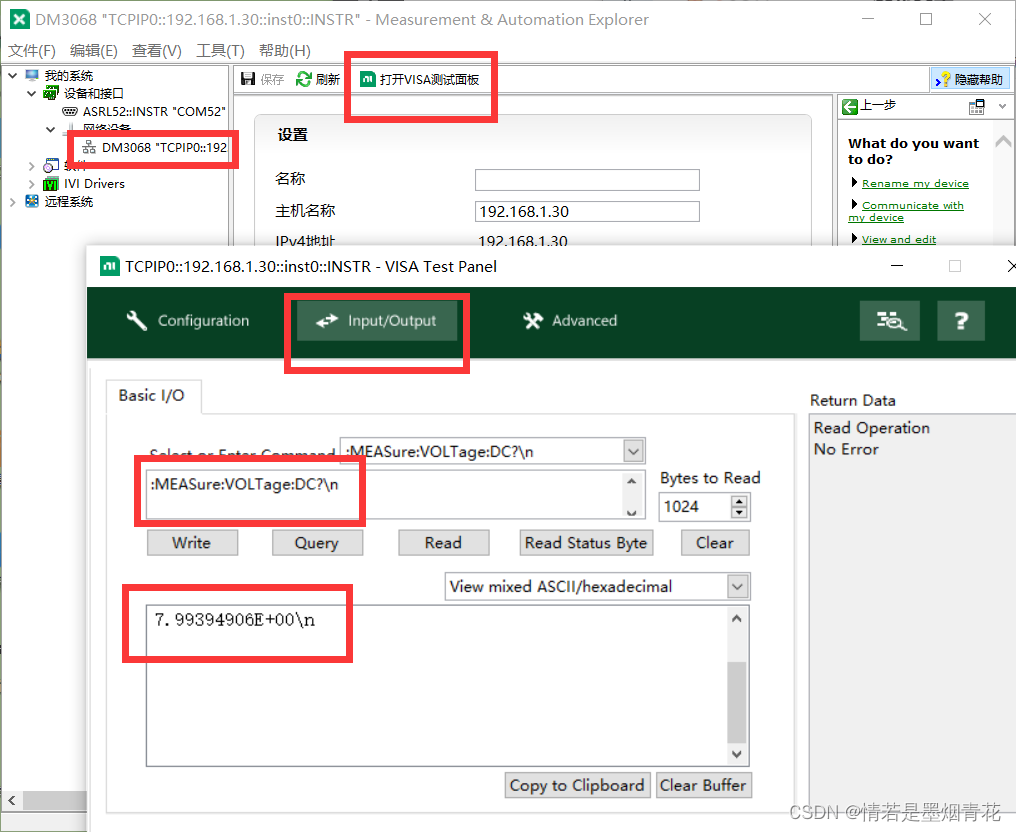Expand the IVI Drivers tree node
The height and width of the screenshot is (832, 1016).
31,184
